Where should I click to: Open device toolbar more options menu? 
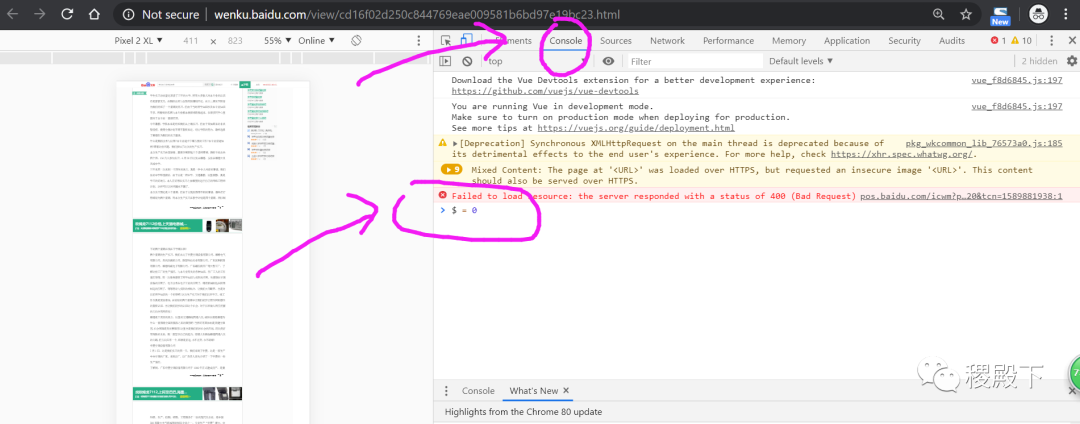tap(419, 41)
